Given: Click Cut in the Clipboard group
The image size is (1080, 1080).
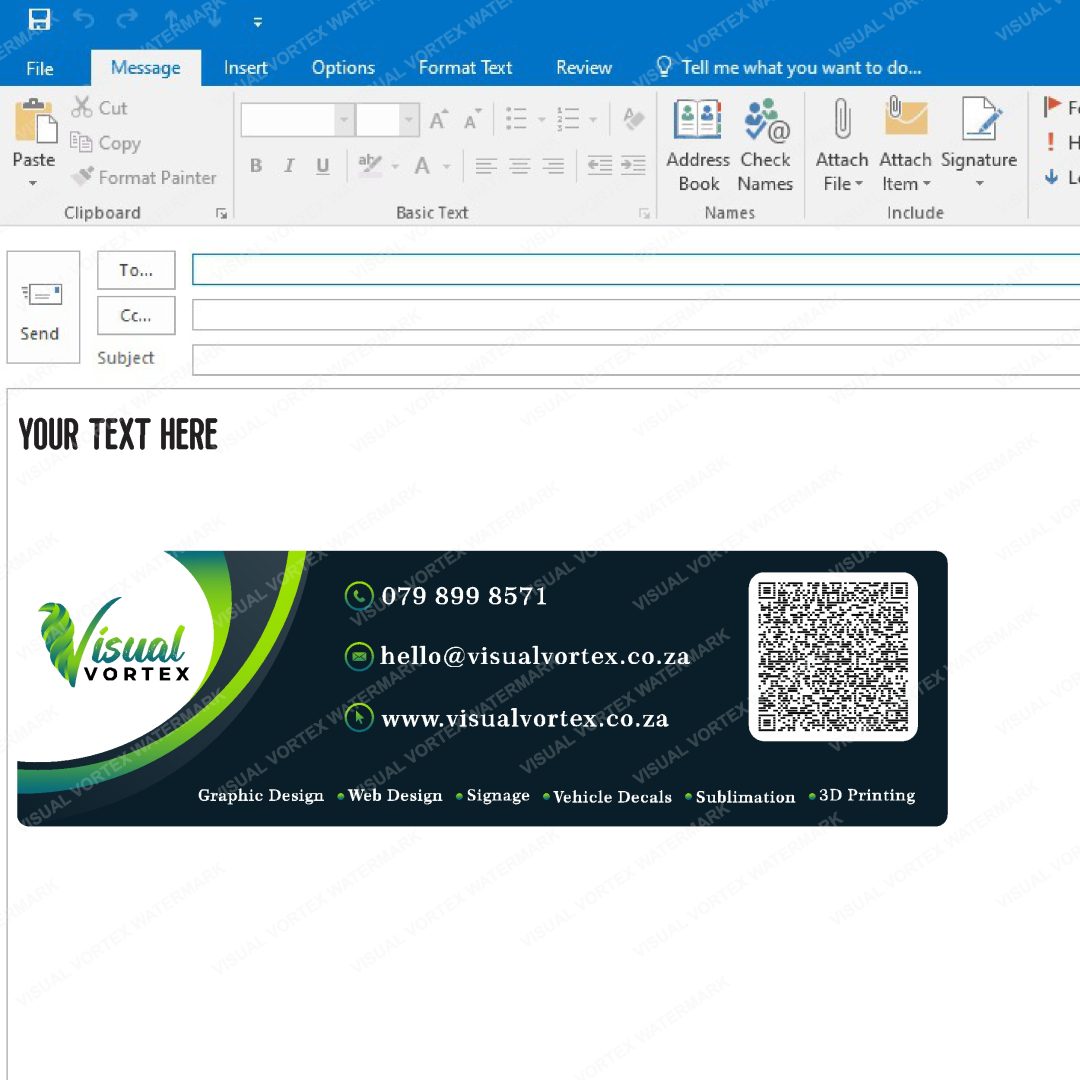Looking at the screenshot, I should click(x=99, y=107).
